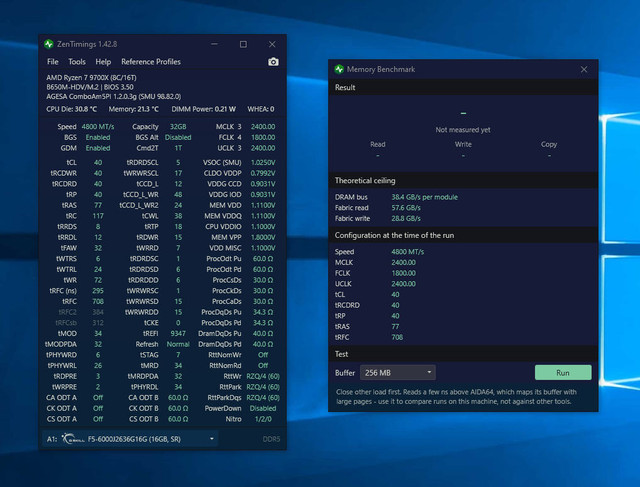Click the Configuration at the time header

394,235
